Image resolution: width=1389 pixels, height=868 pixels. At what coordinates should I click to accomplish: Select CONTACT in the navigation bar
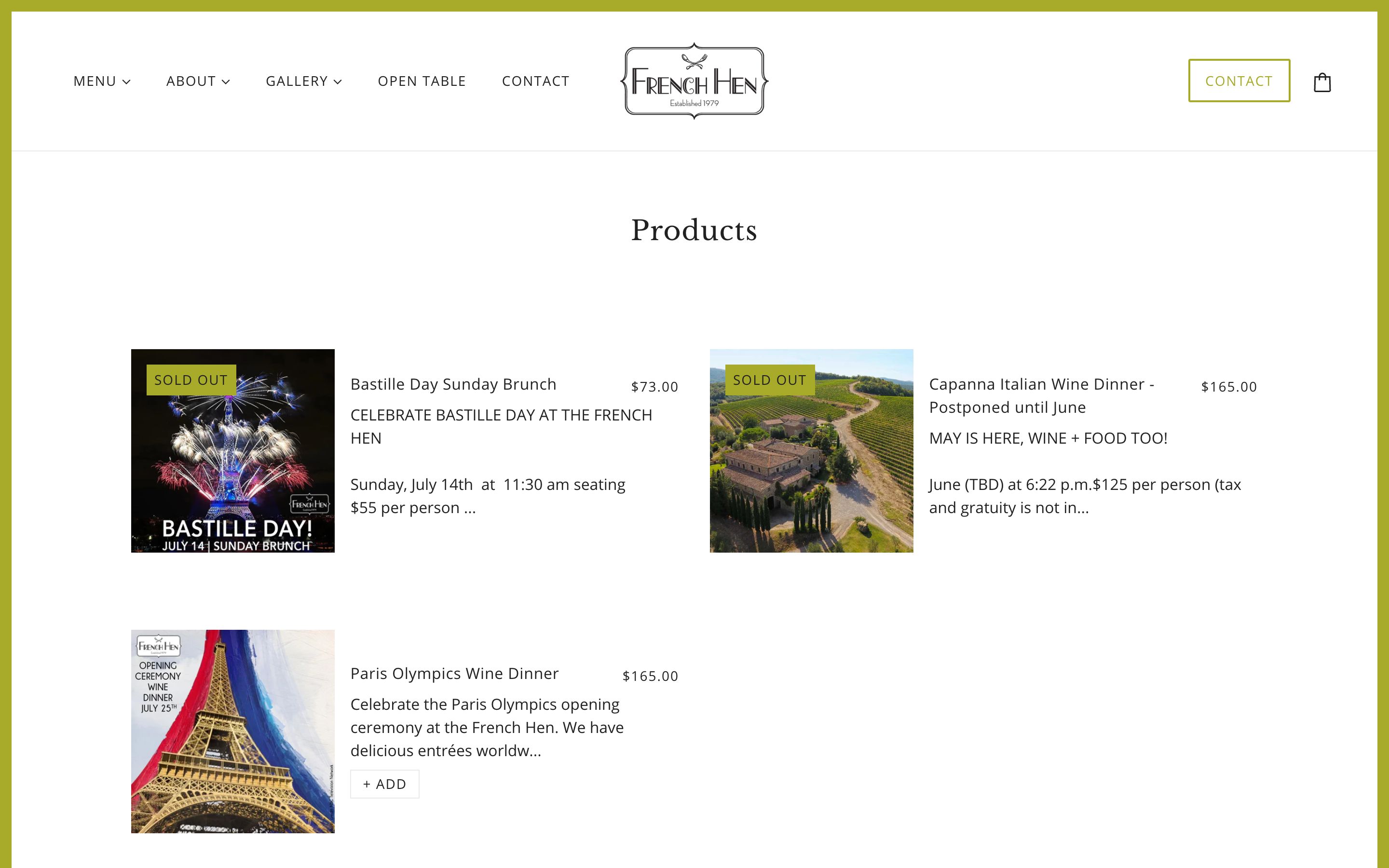point(535,81)
